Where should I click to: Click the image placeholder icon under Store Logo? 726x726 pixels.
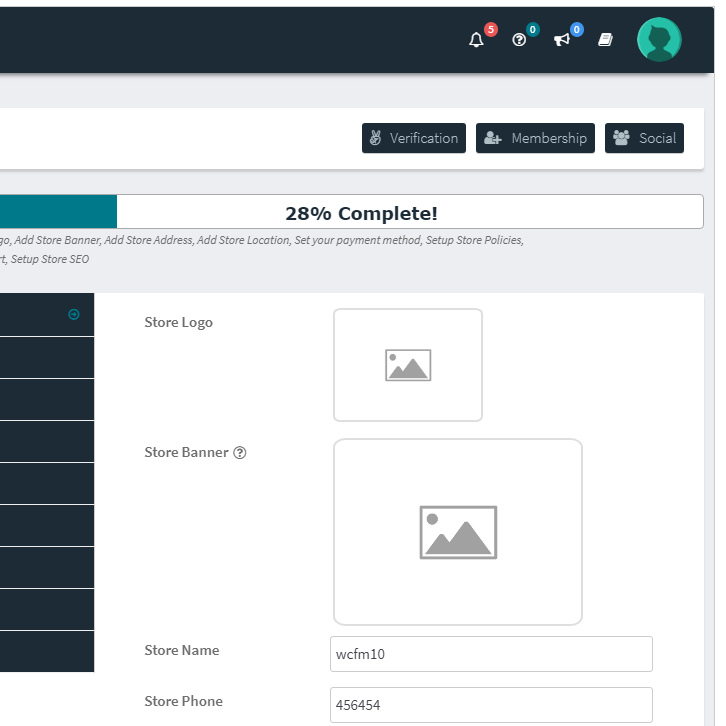coord(408,365)
